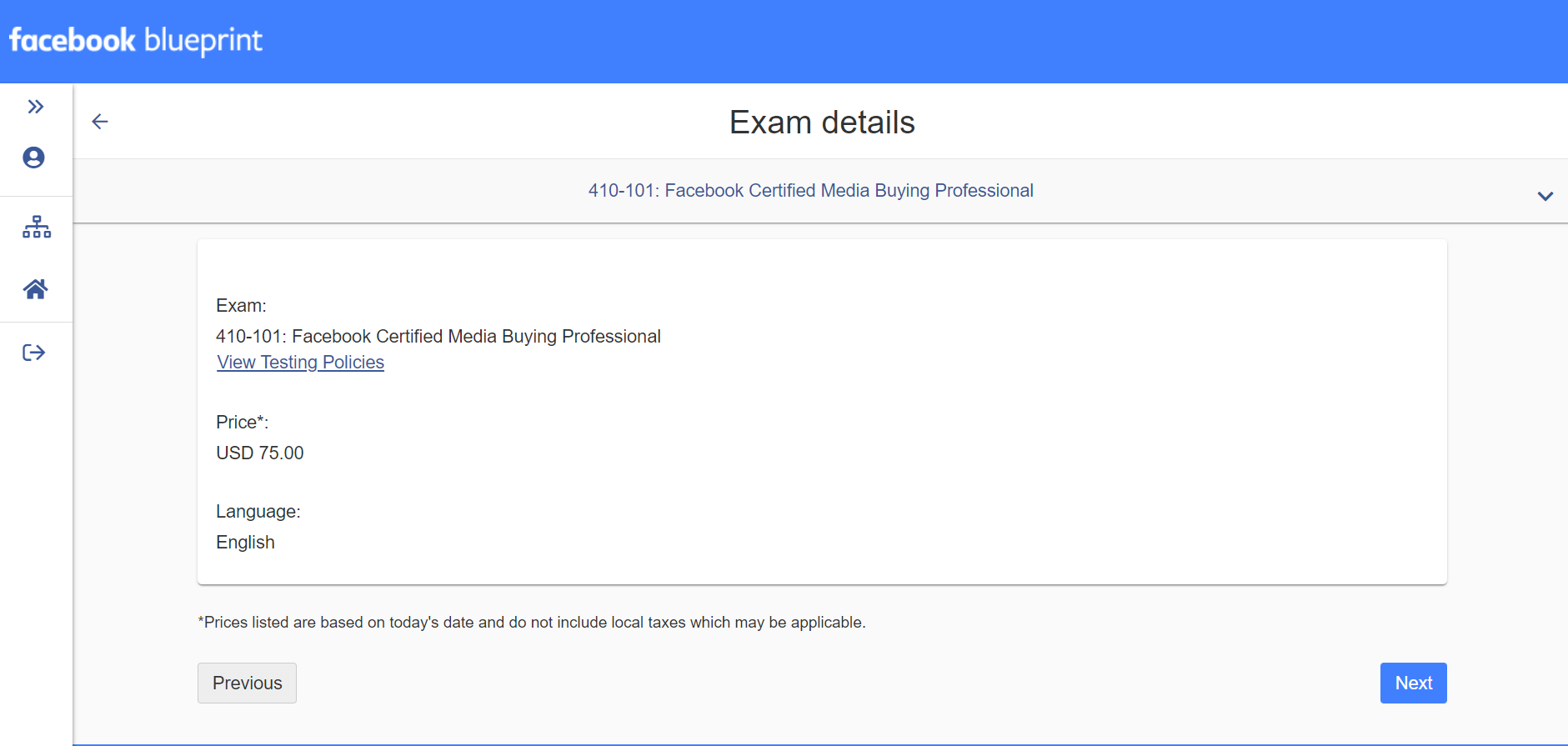Click the facebook blueprint logo
The width and height of the screenshot is (1568, 746).
pyautogui.click(x=136, y=40)
